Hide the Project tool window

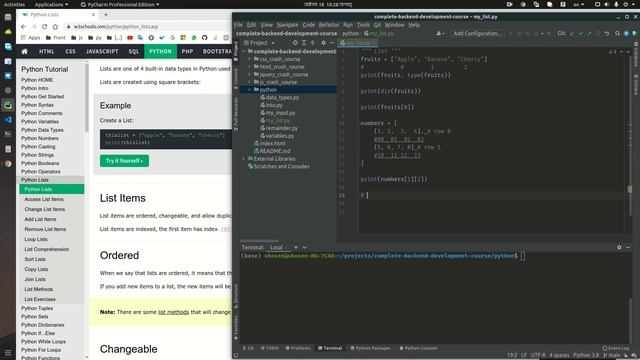coord(332,43)
